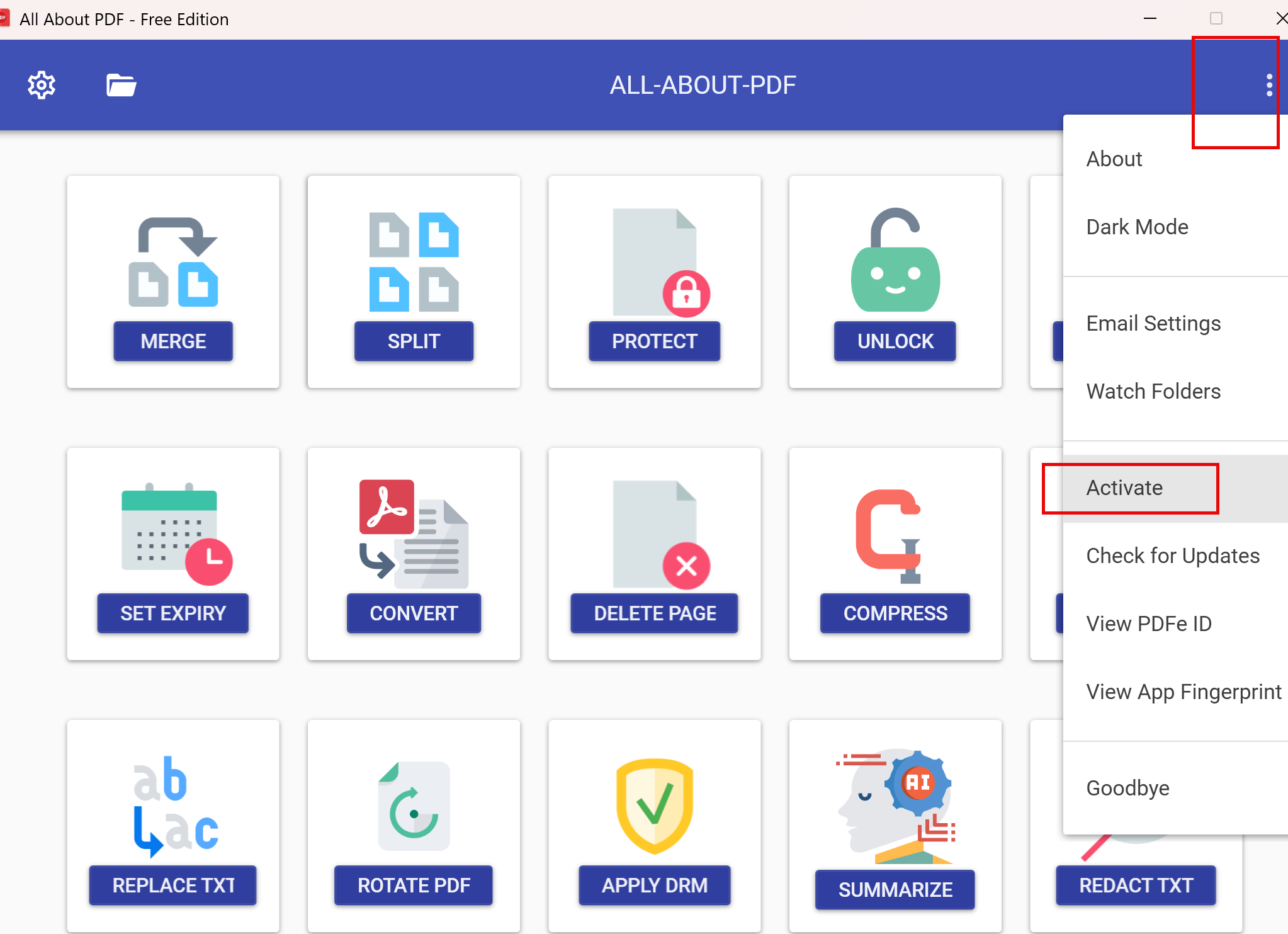1288x934 pixels.
Task: Open Watch Folders from the menu
Action: point(1153,391)
